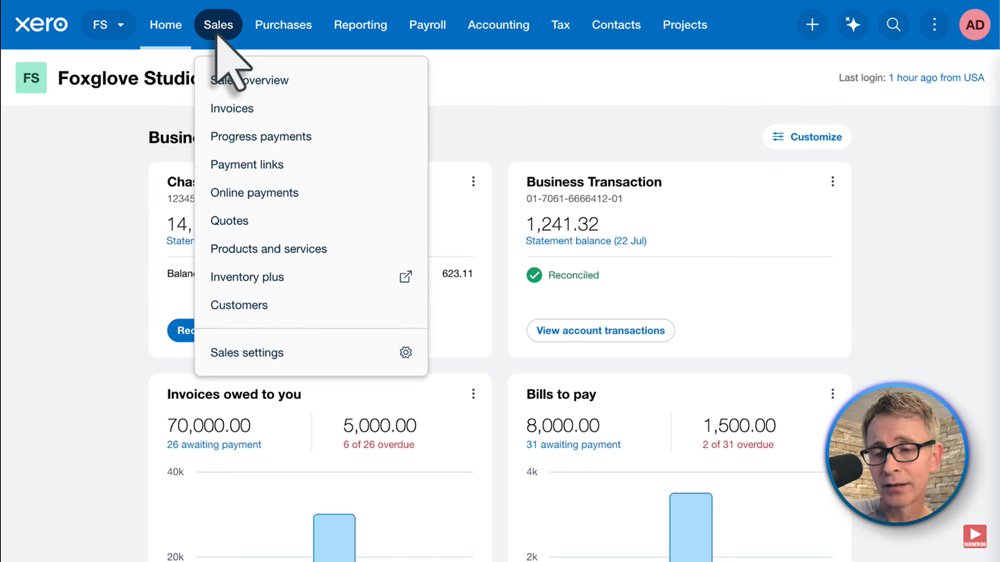The height and width of the screenshot is (562, 1000).
Task: Click the Bills to pay chart bar
Action: point(690,527)
